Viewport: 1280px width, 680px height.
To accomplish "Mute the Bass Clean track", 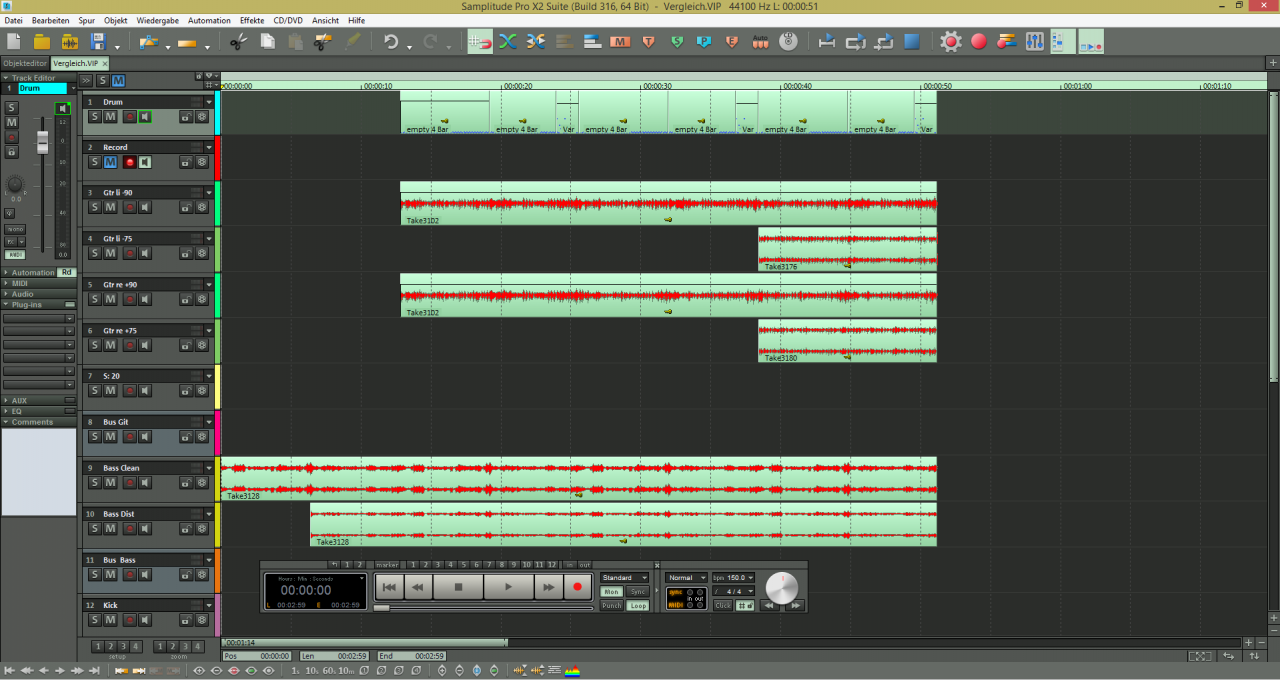I will pos(110,483).
